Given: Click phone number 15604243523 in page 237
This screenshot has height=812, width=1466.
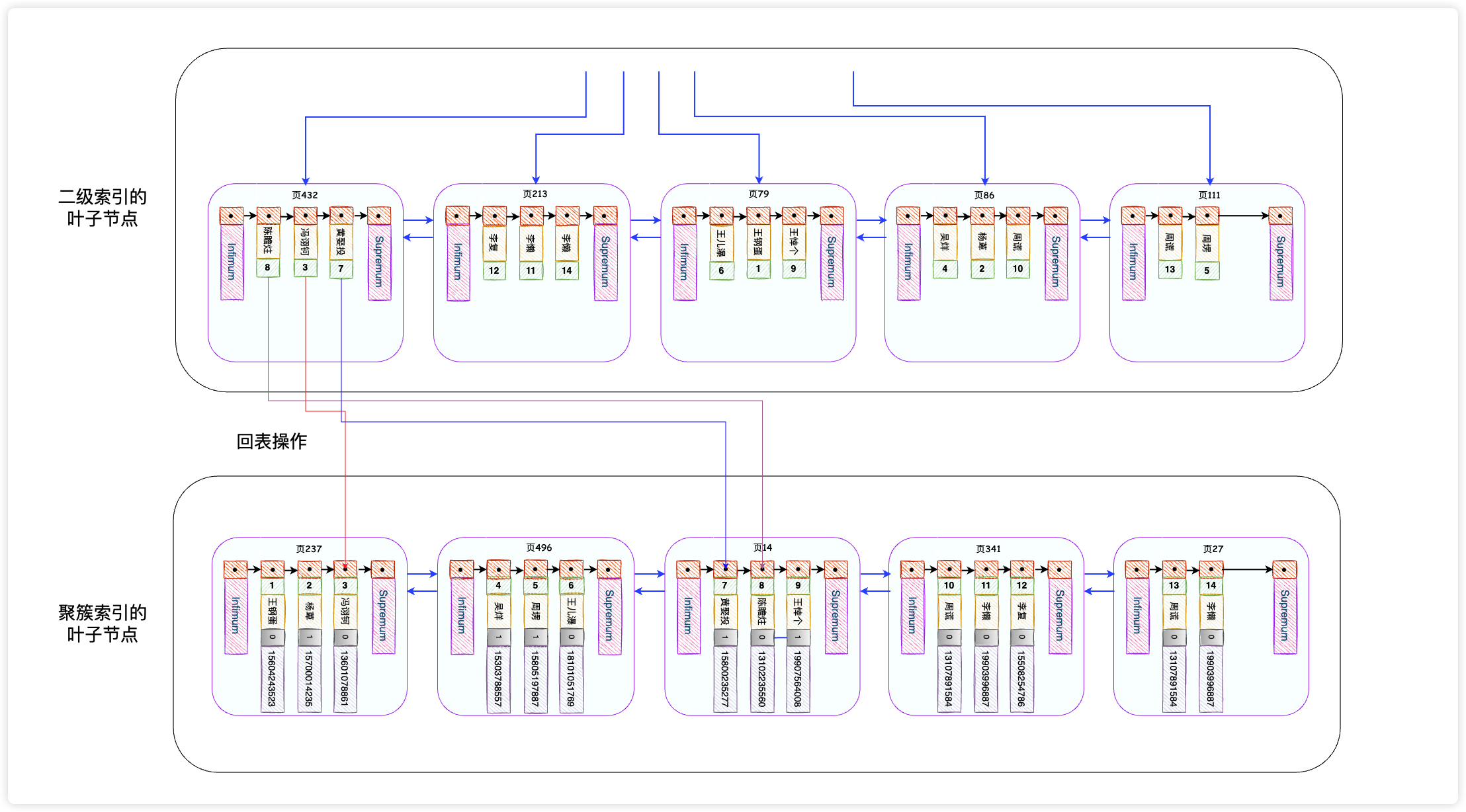Looking at the screenshot, I should coord(272,679).
